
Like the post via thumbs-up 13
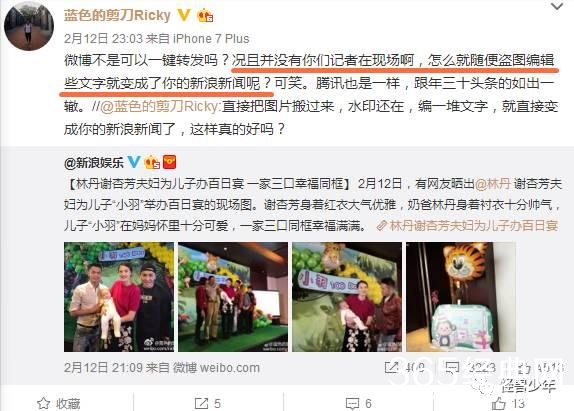508,403
